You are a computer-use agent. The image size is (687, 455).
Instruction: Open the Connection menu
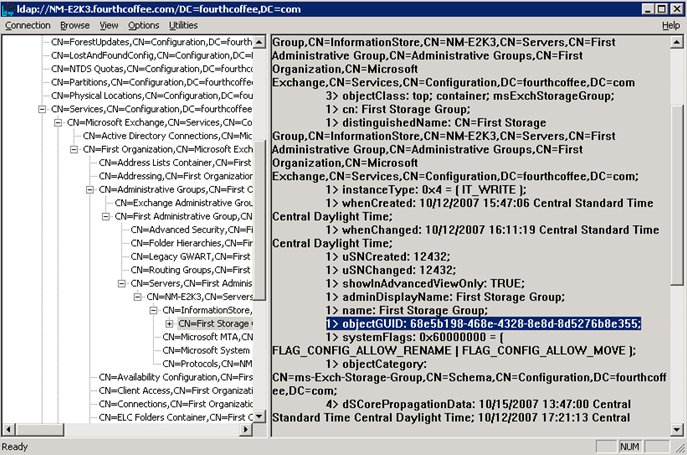[x=28, y=25]
